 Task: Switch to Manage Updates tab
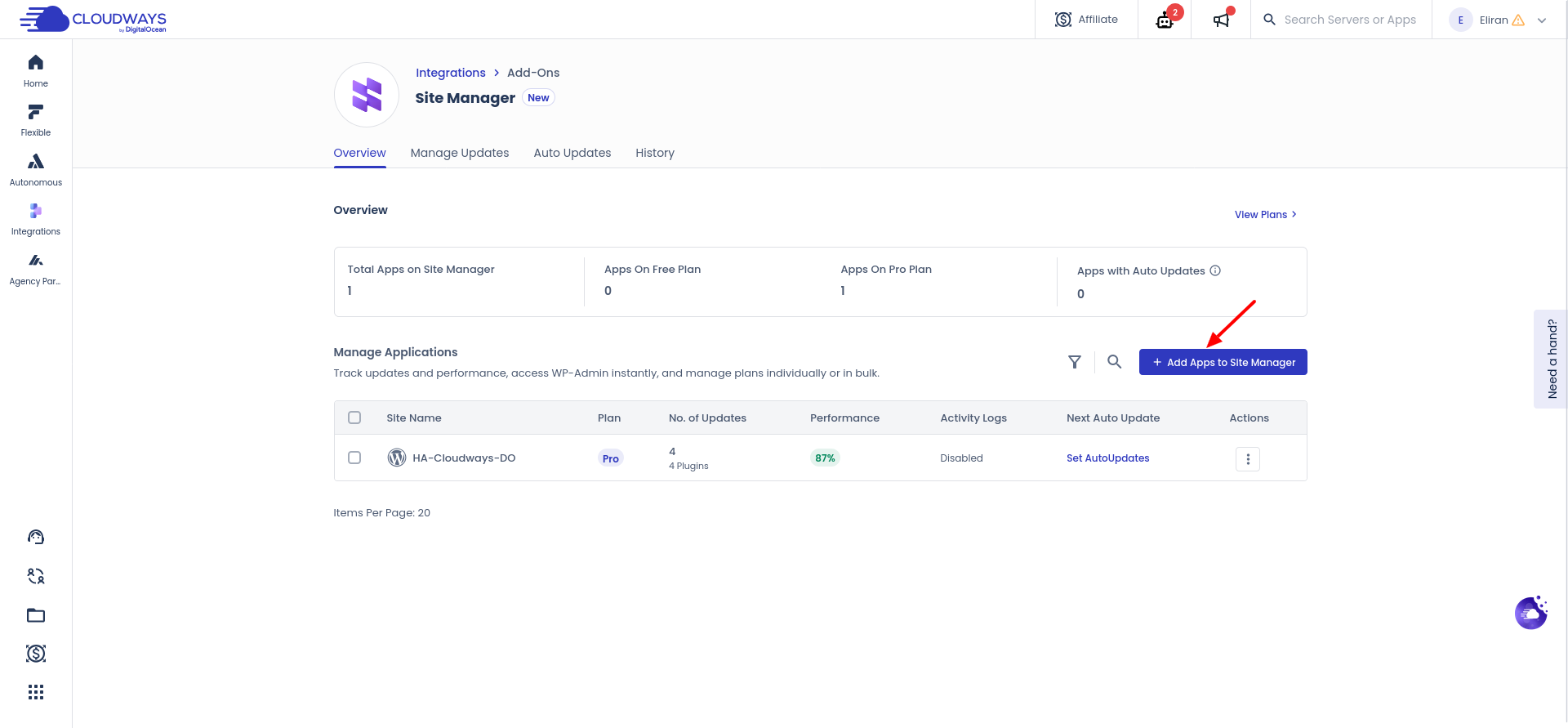click(460, 153)
